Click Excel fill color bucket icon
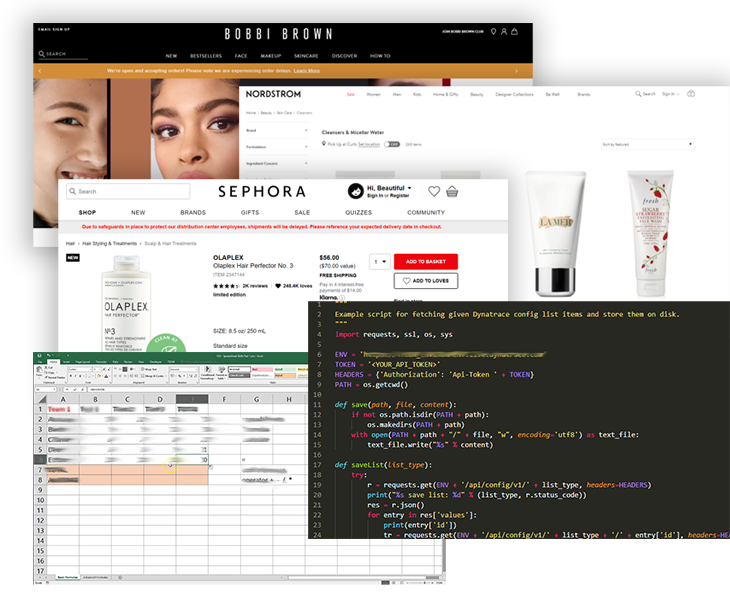The image size is (730, 602). pos(99,376)
